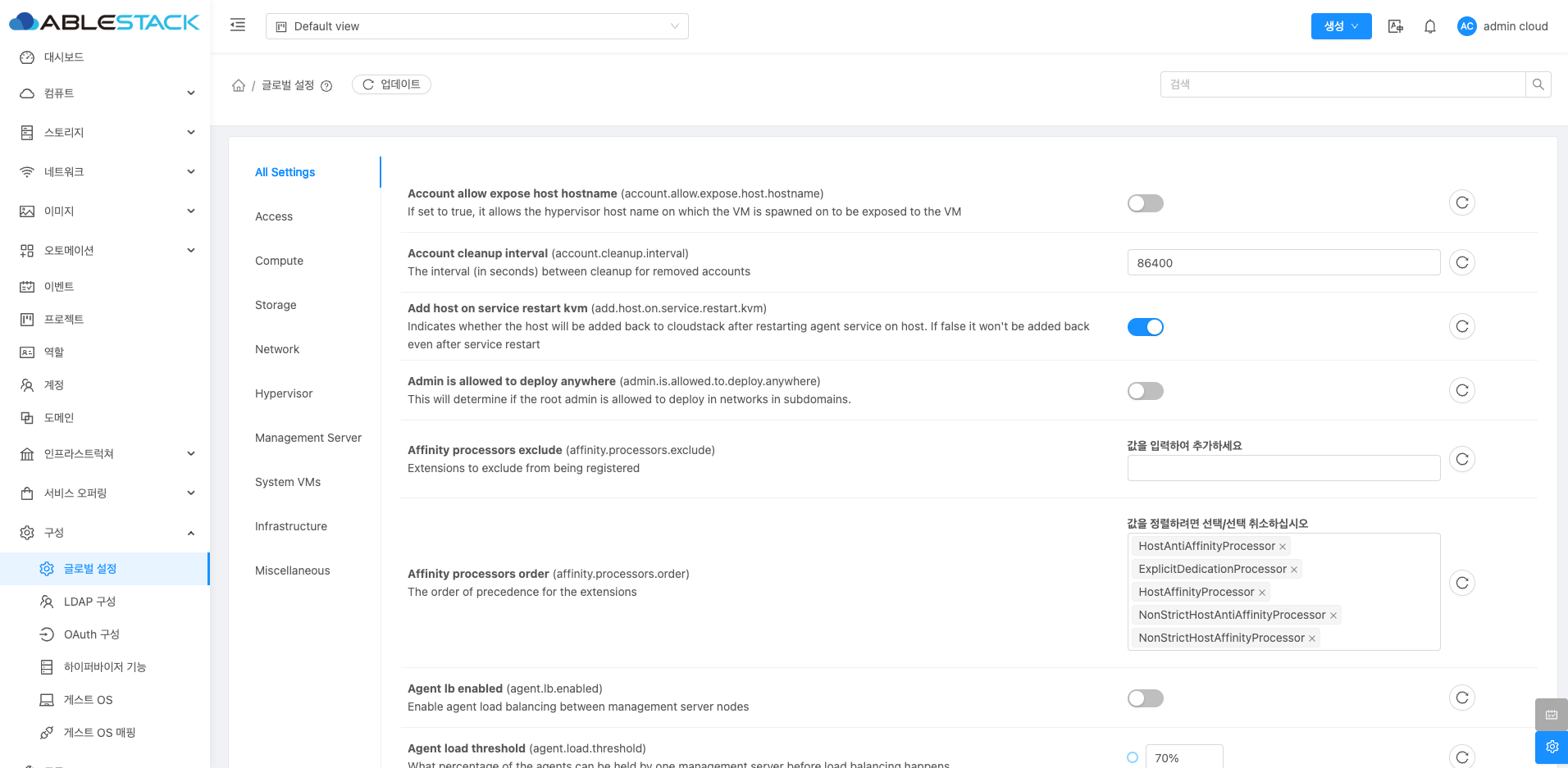This screenshot has width=1568, height=768.
Task: Collapse the sidebar menu fold icon
Action: [238, 25]
